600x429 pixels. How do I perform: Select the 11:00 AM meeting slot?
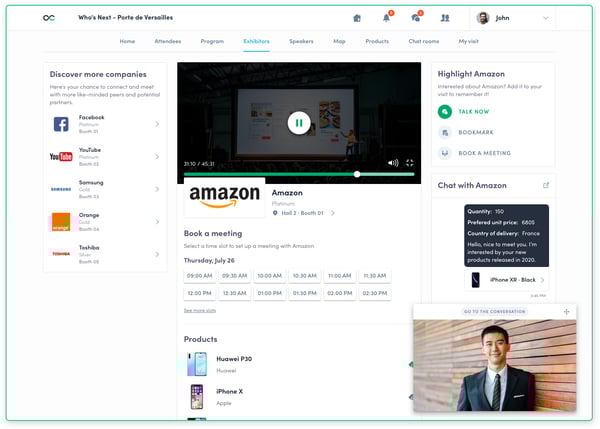coord(340,276)
